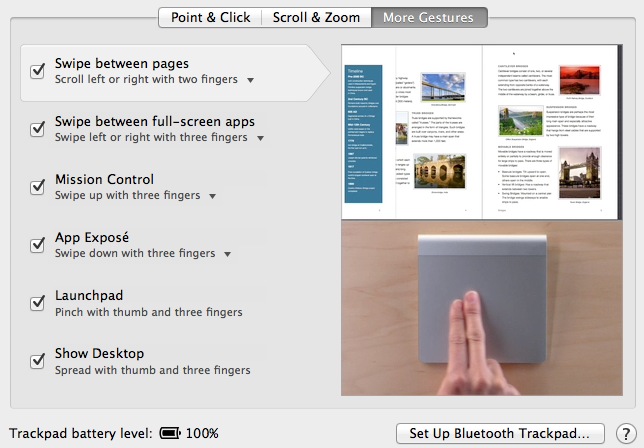
Task: Select the More Gestures tab
Action: coord(429,17)
